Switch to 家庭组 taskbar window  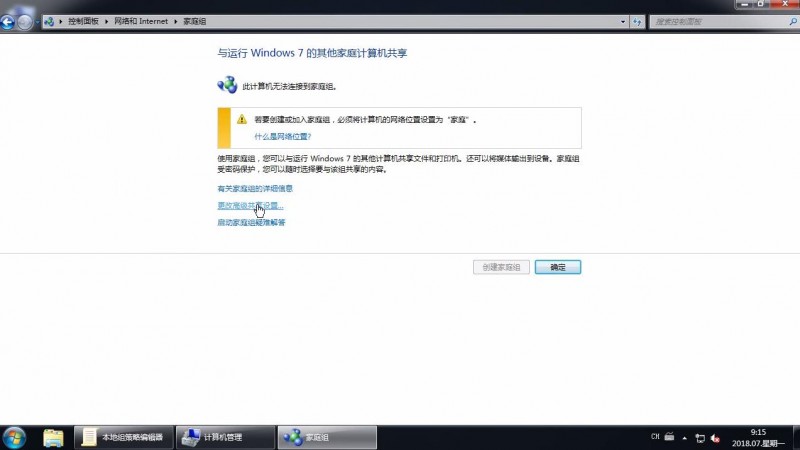tap(327, 437)
